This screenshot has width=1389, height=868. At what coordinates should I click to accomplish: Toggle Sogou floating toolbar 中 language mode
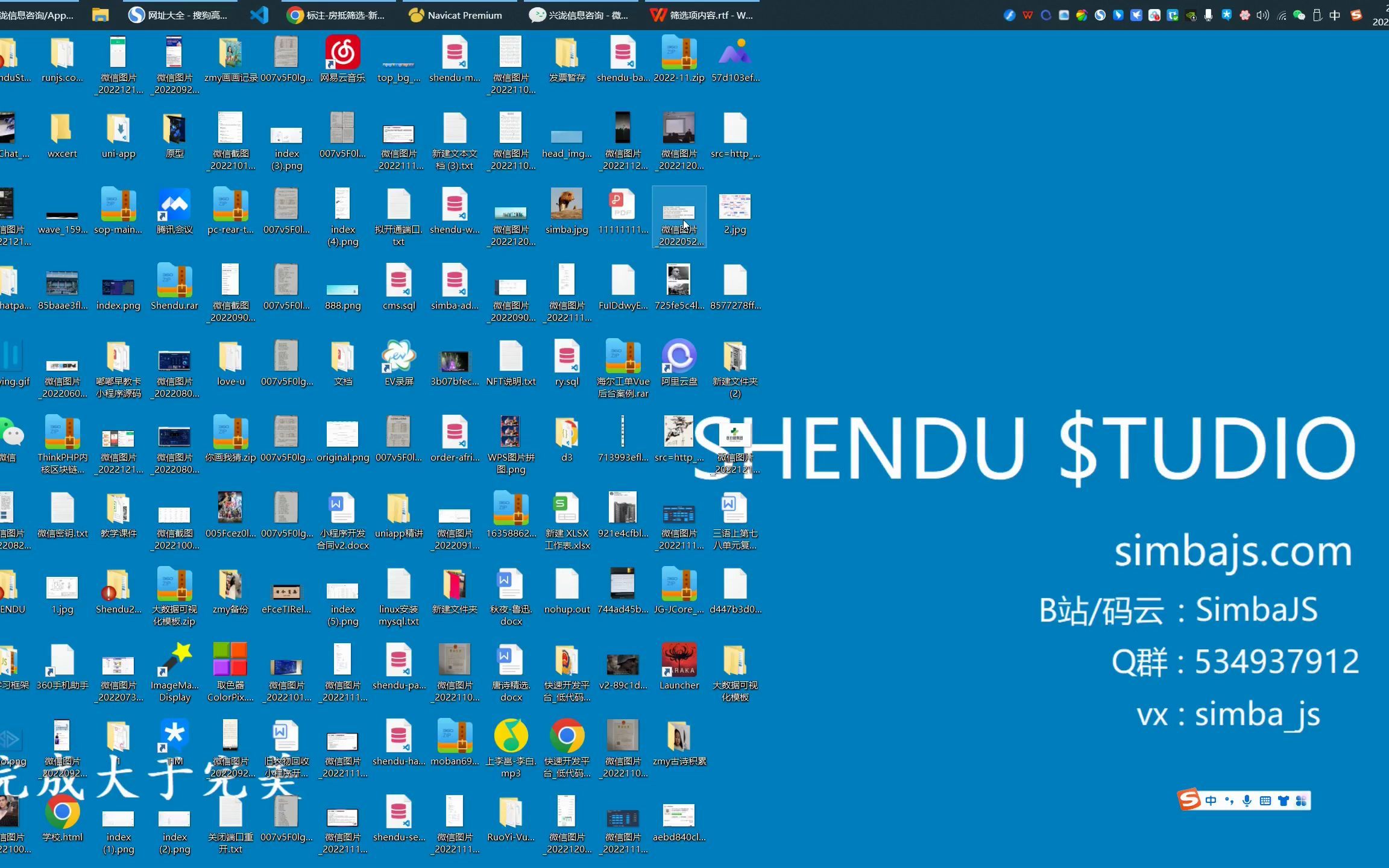point(1211,800)
